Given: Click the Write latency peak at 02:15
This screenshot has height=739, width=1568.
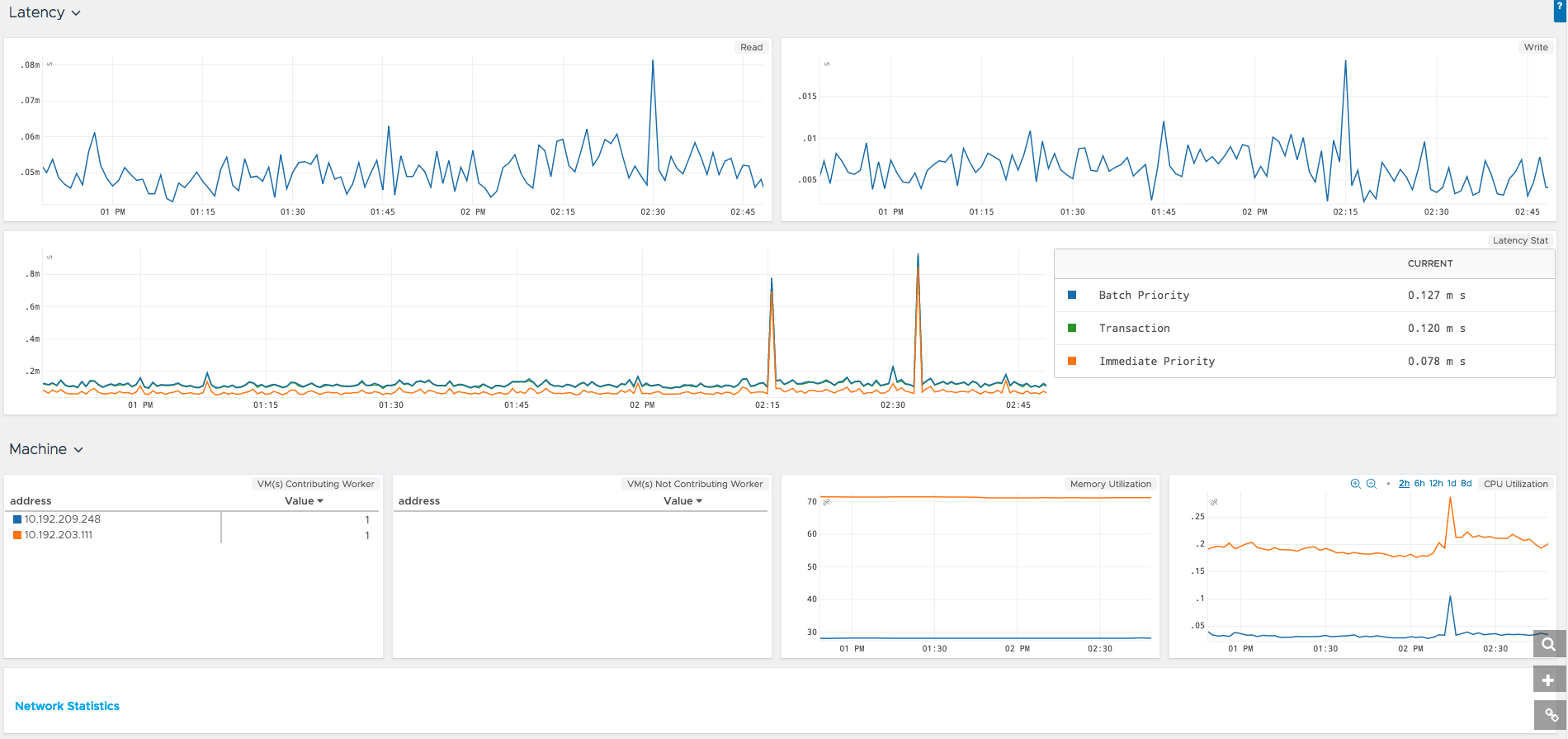Looking at the screenshot, I should (1345, 62).
